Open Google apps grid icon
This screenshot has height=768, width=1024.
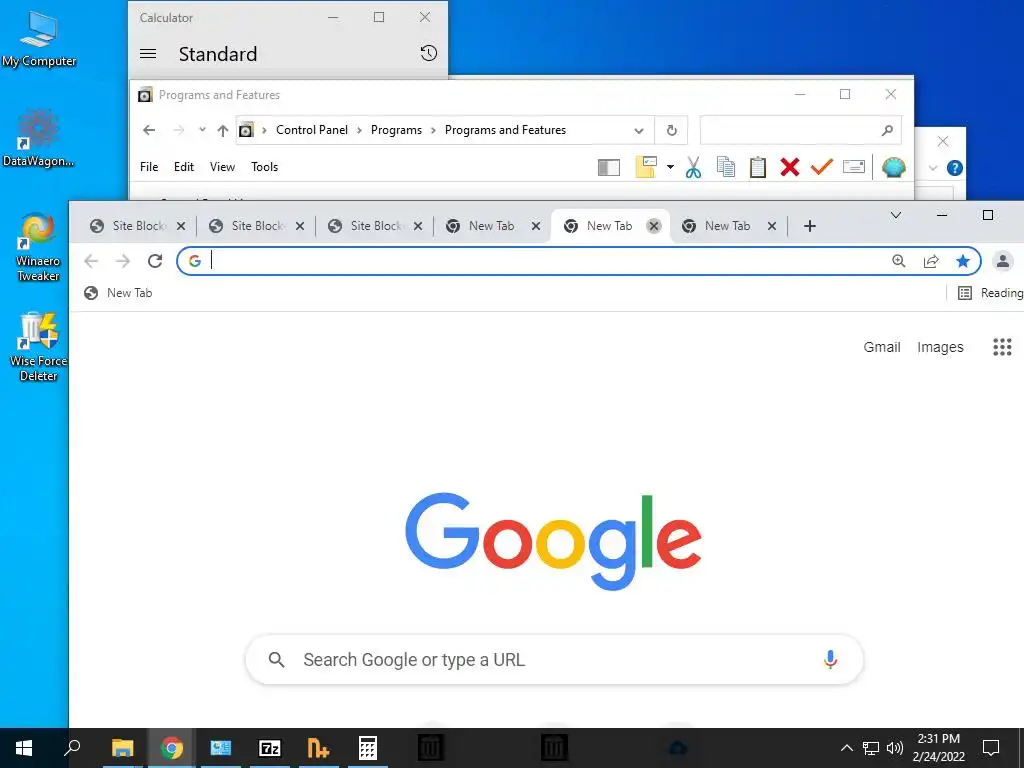(x=1002, y=347)
